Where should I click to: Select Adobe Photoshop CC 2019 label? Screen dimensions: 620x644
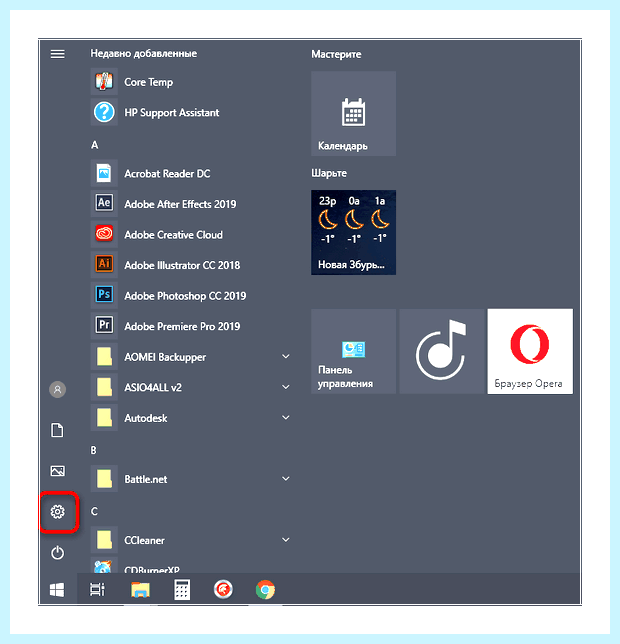click(x=185, y=296)
